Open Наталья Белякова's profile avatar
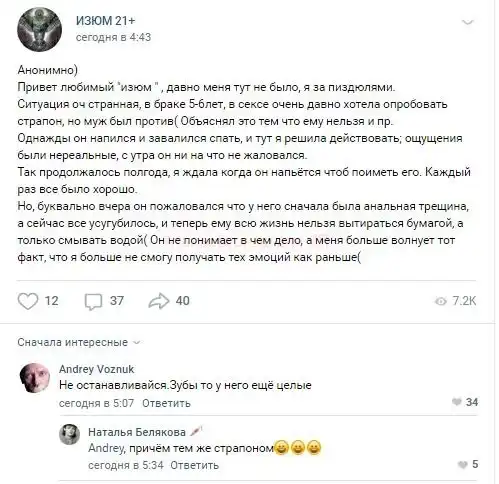This screenshot has height=484, width=499. 70,434
